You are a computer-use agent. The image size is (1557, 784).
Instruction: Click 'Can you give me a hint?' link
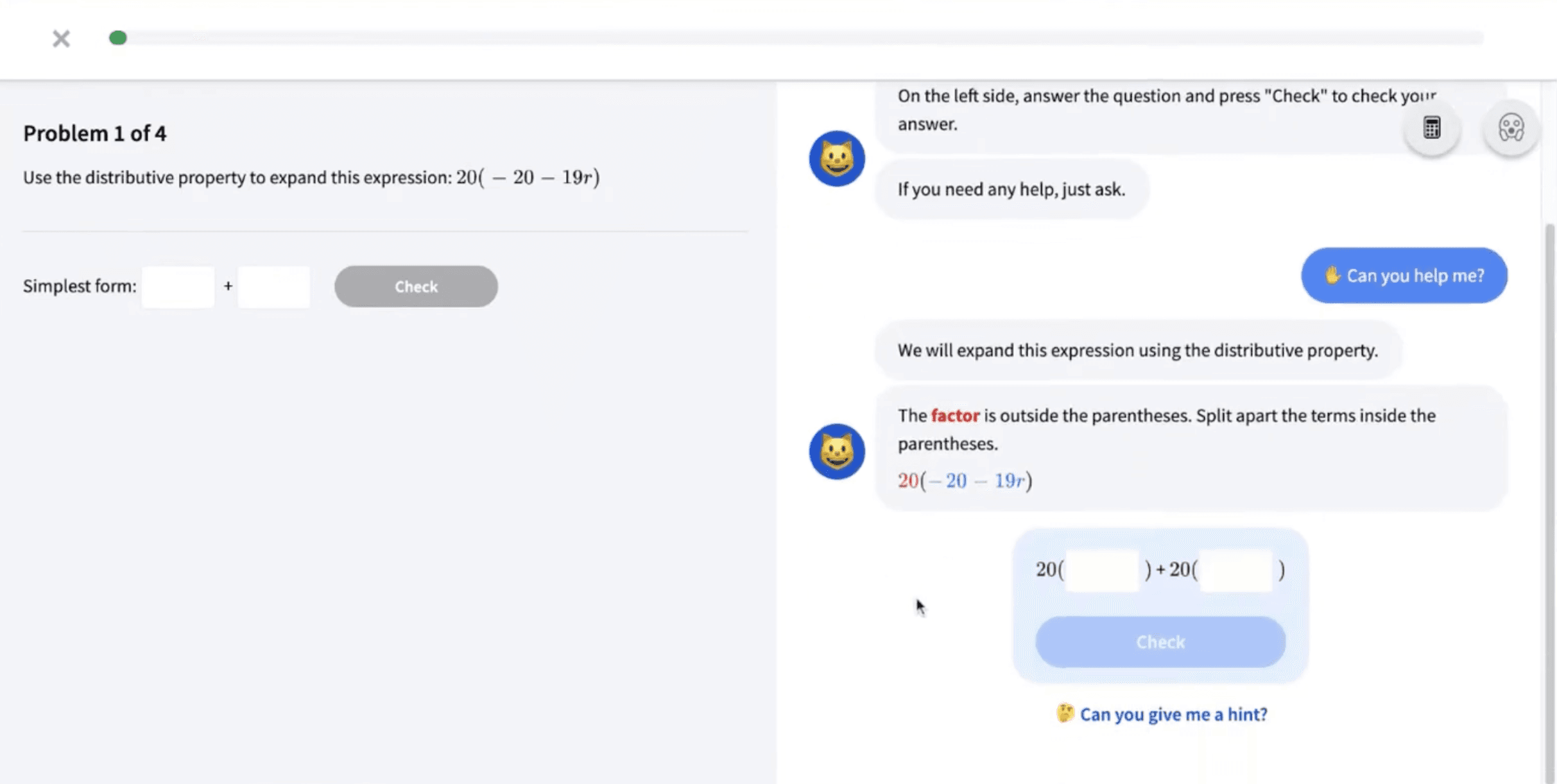tap(1173, 714)
